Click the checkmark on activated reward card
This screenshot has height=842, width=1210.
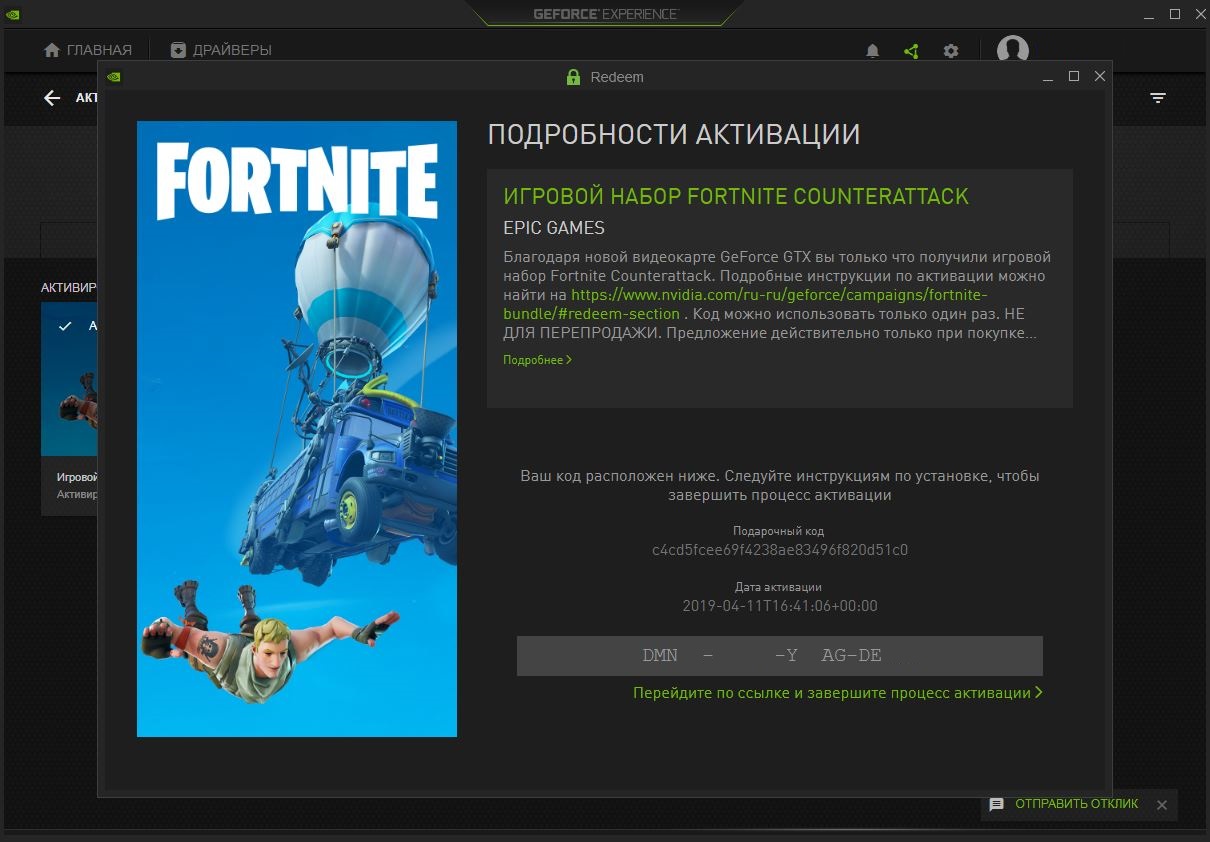click(x=65, y=326)
